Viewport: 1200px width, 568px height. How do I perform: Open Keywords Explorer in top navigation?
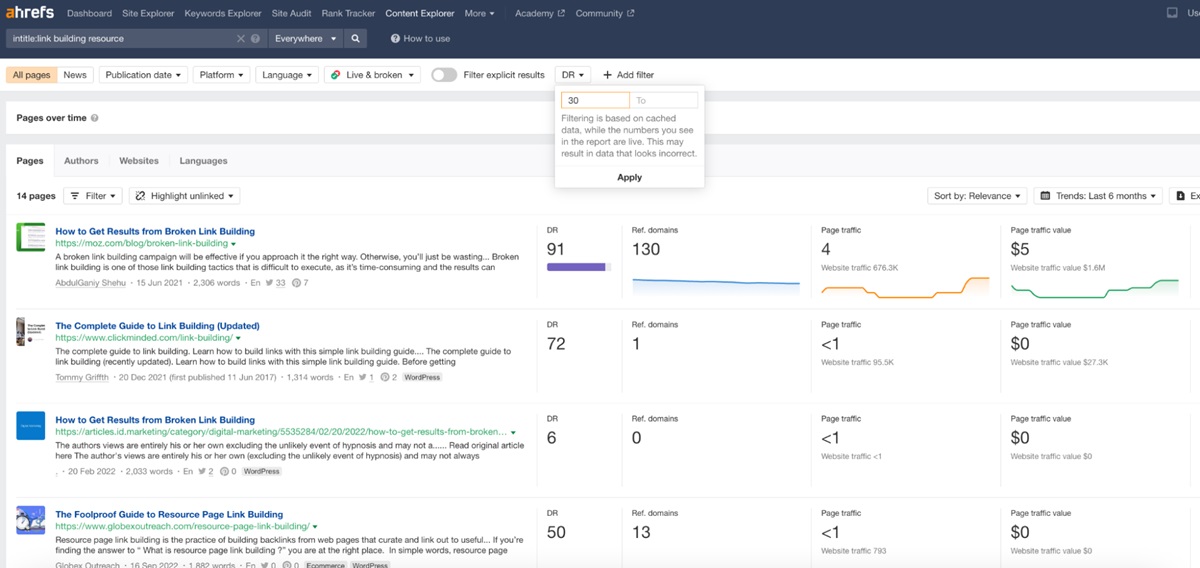click(222, 13)
